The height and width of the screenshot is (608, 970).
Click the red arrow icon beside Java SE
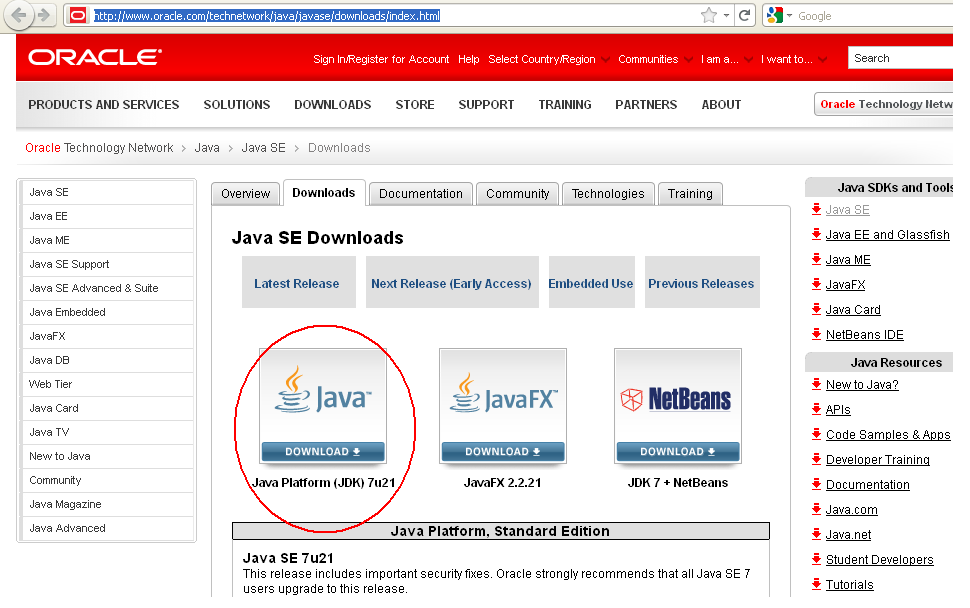[817, 210]
